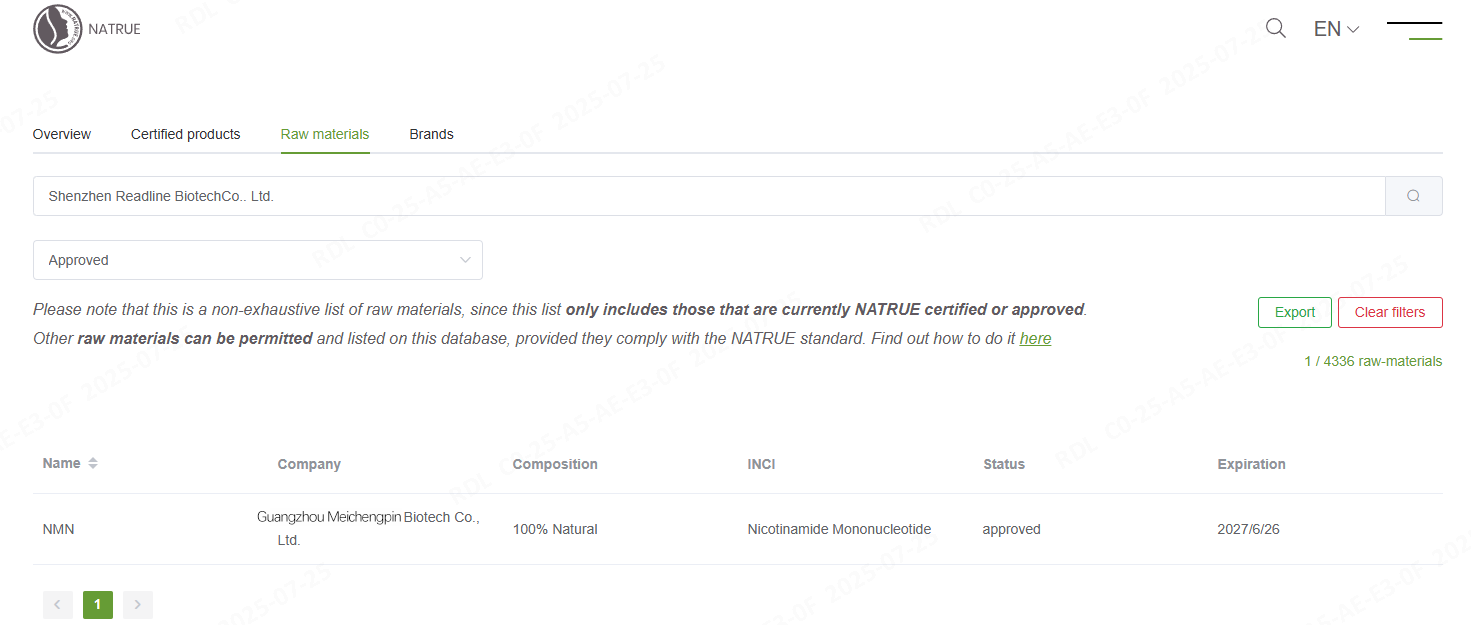Click the Status column header

(x=1004, y=464)
